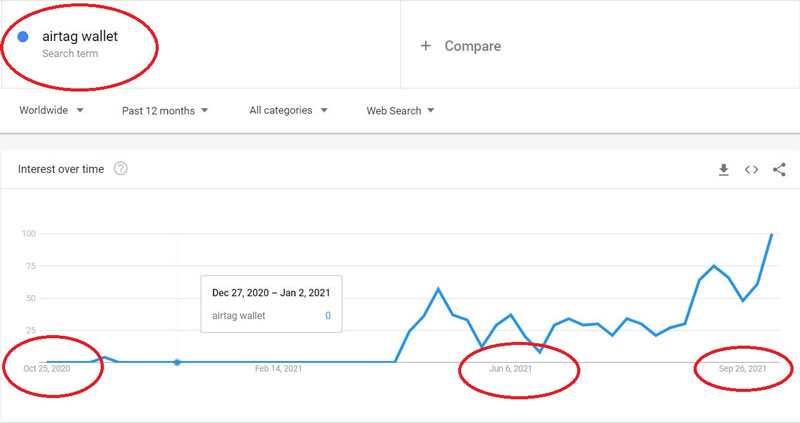This screenshot has width=800, height=423.
Task: Click the blue data point on the chart line
Action: tap(177, 361)
